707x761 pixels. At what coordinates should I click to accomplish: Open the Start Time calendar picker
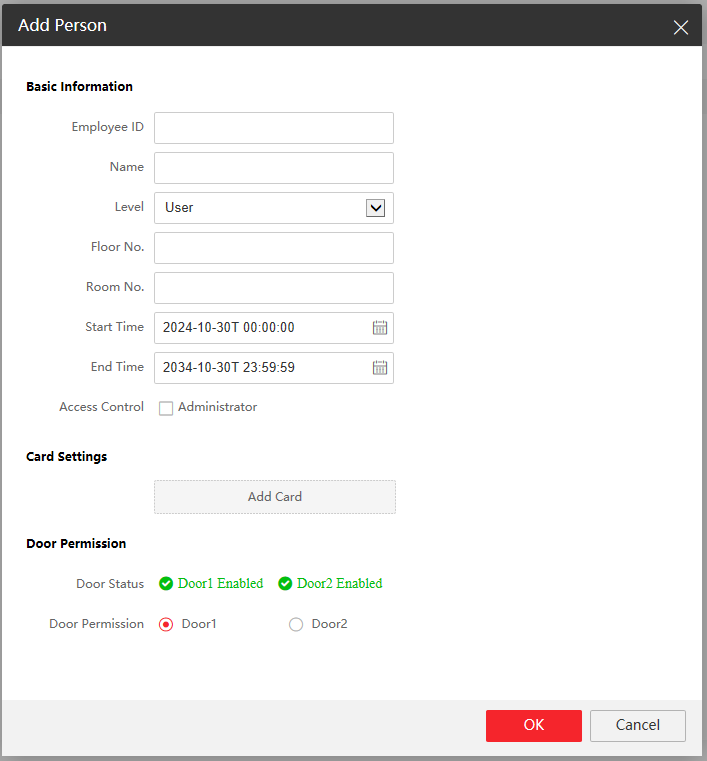[x=380, y=328]
